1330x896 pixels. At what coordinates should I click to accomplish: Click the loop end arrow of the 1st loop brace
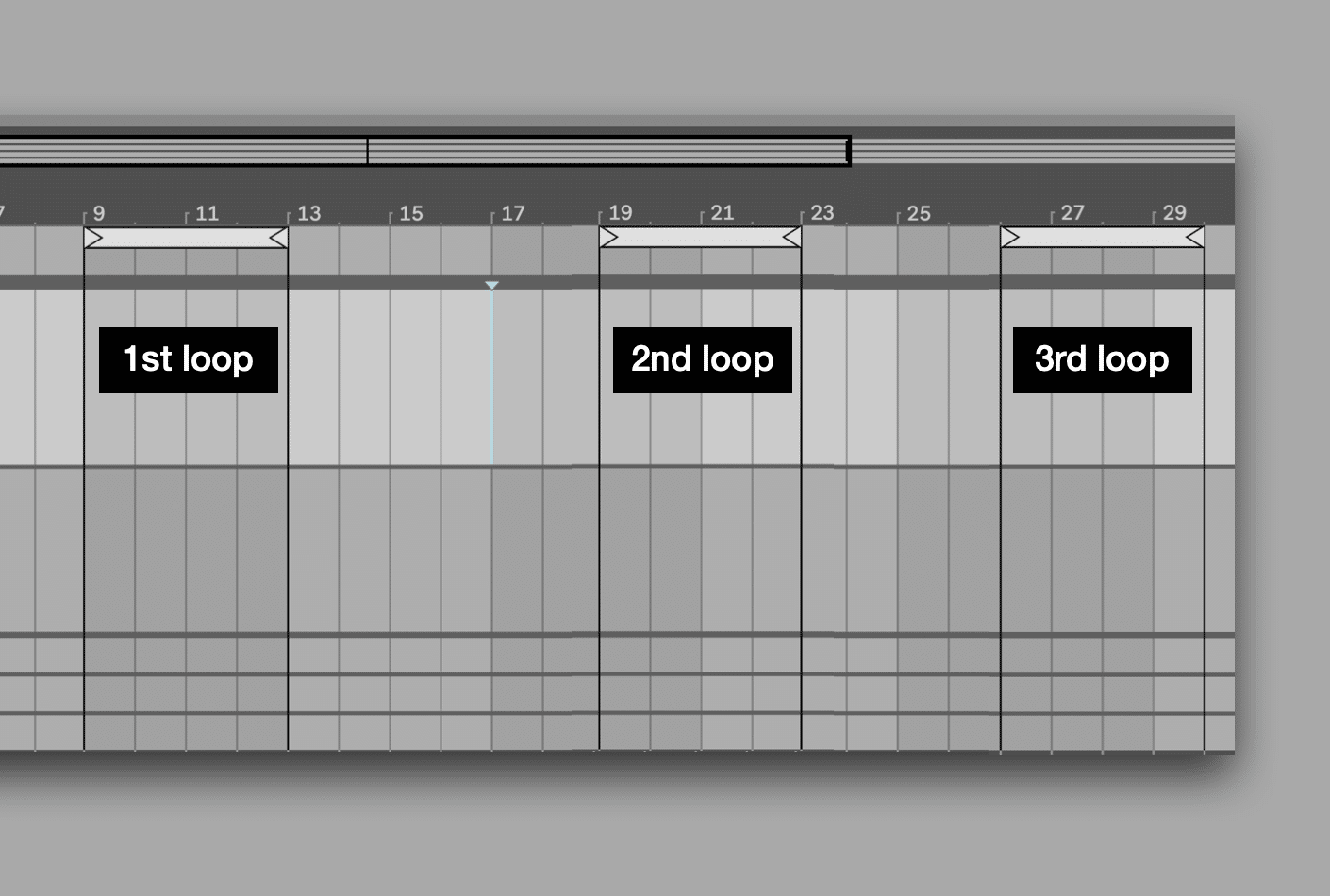(279, 238)
